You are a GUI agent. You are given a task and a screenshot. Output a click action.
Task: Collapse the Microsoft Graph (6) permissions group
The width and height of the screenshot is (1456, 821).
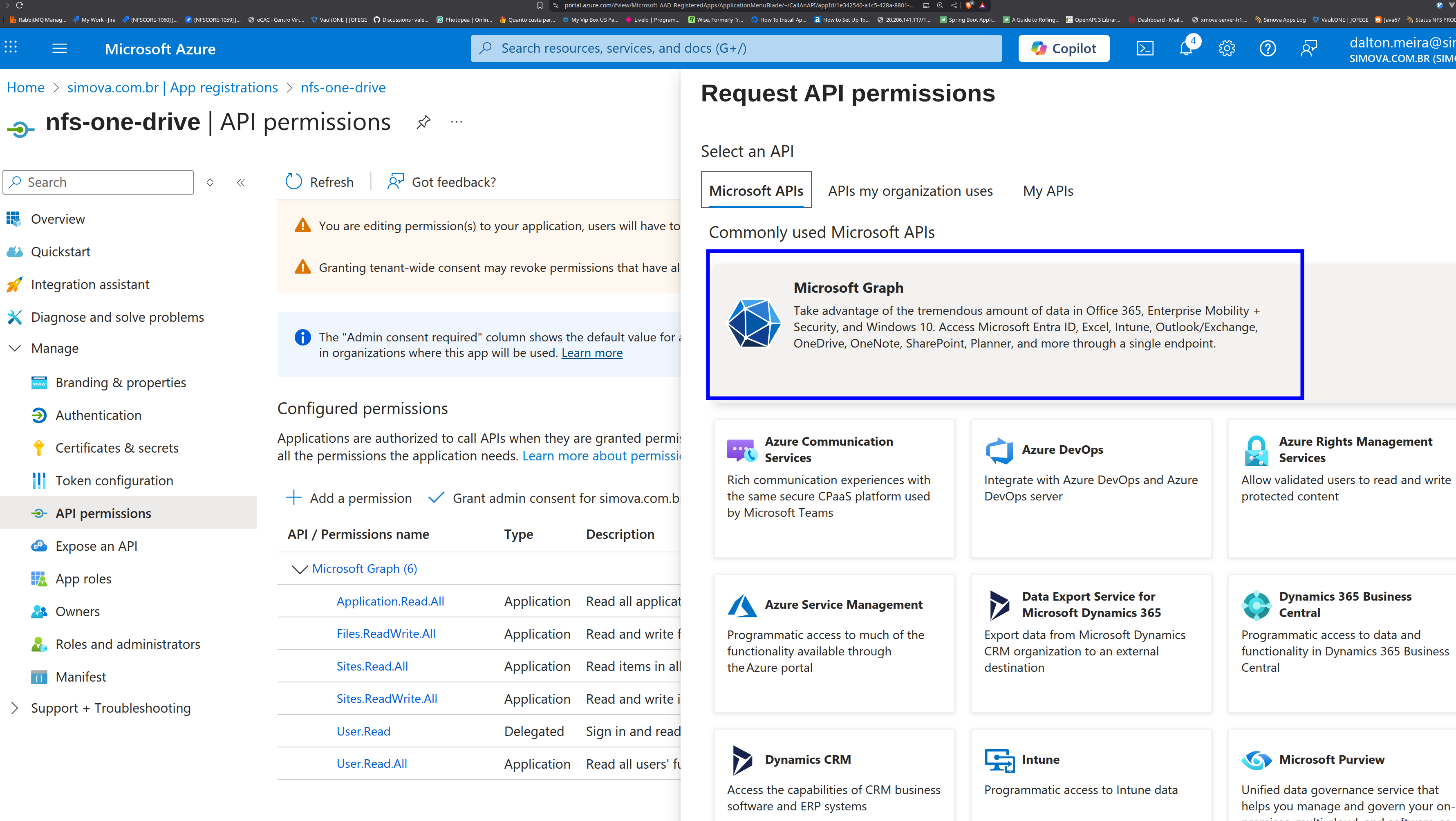[299, 570]
